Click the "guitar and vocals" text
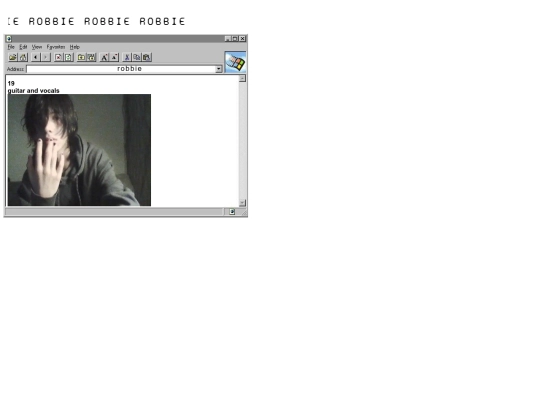 33,91
